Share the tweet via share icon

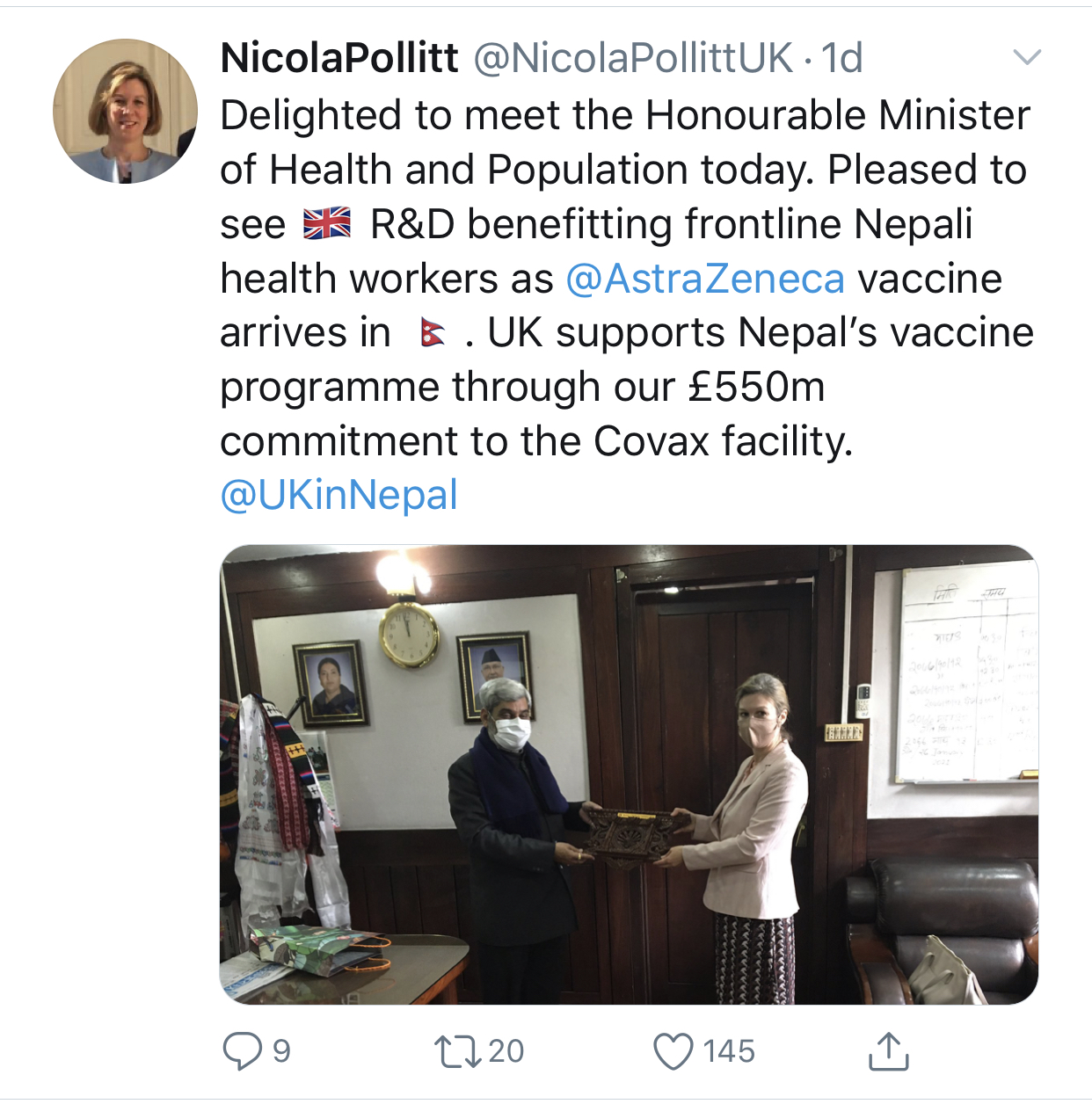click(x=889, y=1050)
